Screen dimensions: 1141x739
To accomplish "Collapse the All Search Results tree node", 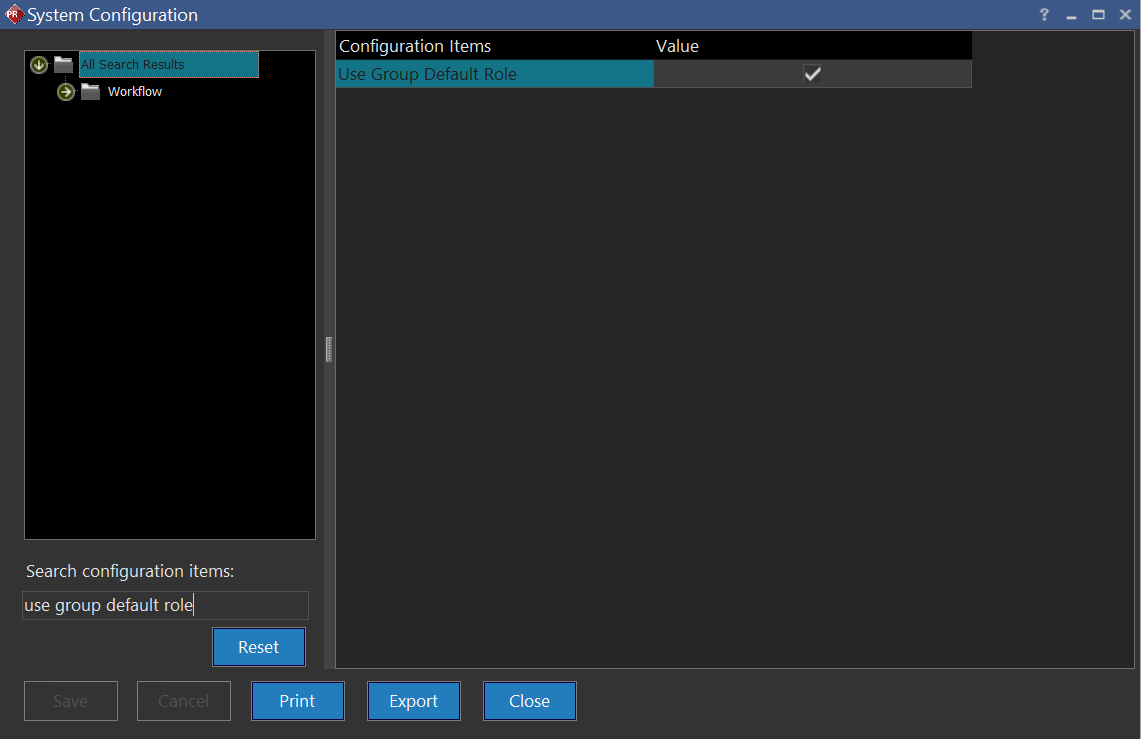I will tap(39, 65).
